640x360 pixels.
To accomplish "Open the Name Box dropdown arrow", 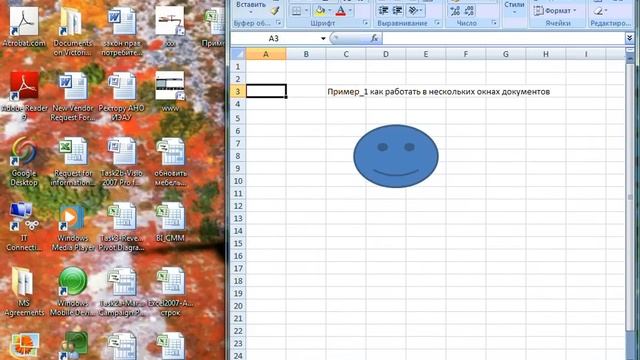I will [x=323, y=38].
